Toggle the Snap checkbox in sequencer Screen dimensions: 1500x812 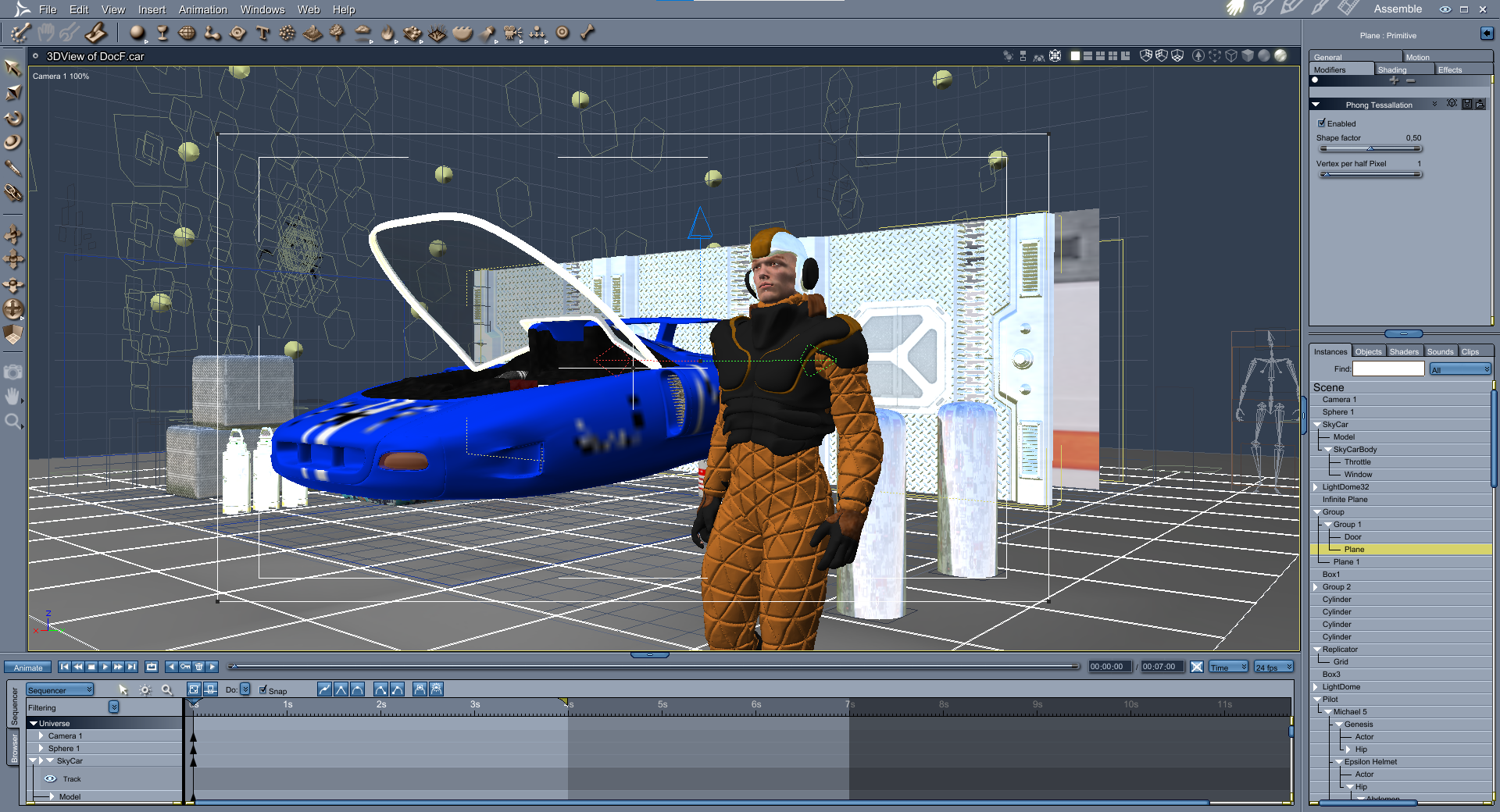(x=263, y=690)
